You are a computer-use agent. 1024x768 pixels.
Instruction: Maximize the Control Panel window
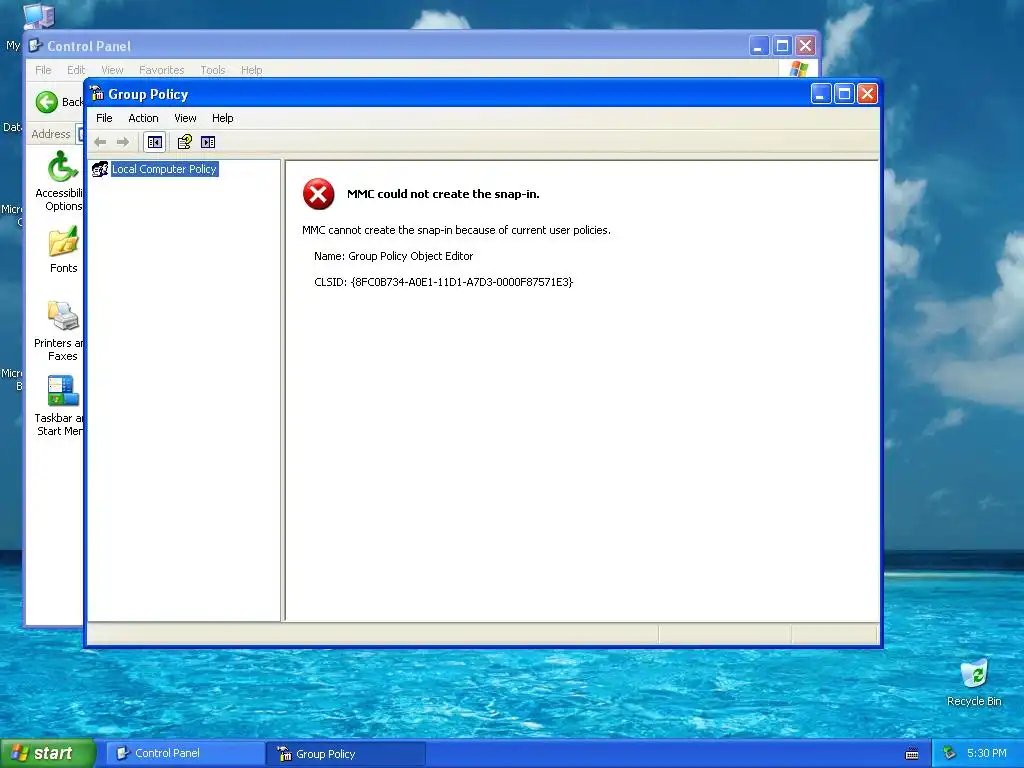(x=782, y=46)
